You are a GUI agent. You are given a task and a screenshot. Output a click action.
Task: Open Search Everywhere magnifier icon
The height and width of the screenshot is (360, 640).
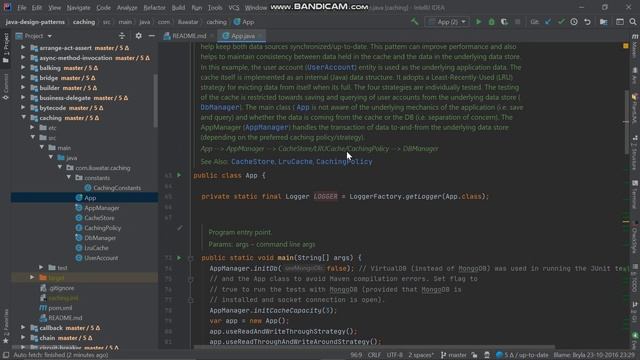tap(633, 22)
